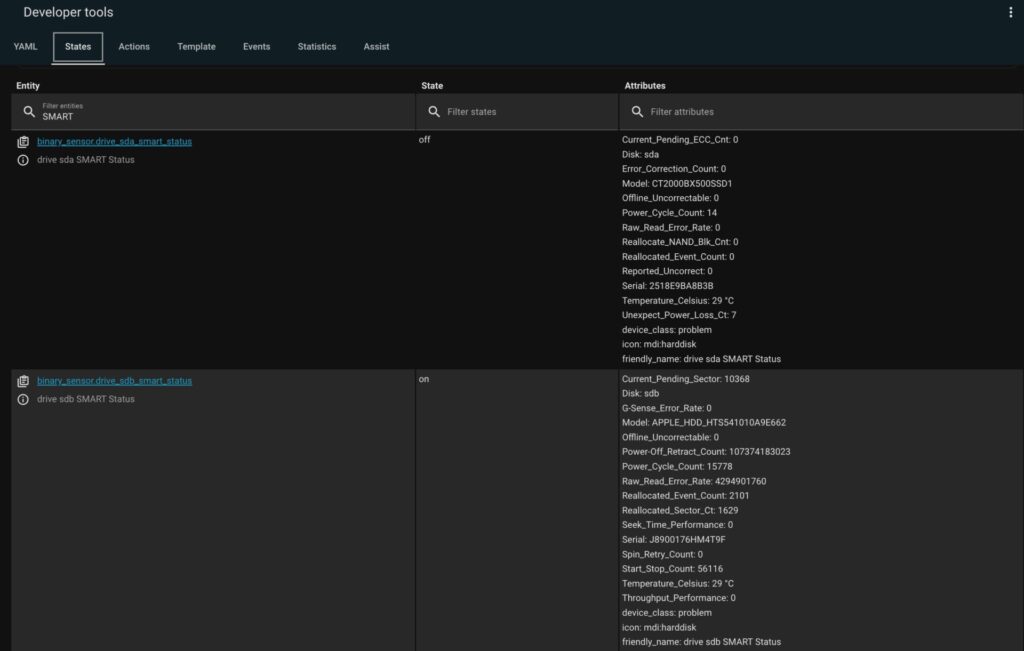
Task: Open binary_sensor.drive_sda_smart_status link
Action: point(114,142)
